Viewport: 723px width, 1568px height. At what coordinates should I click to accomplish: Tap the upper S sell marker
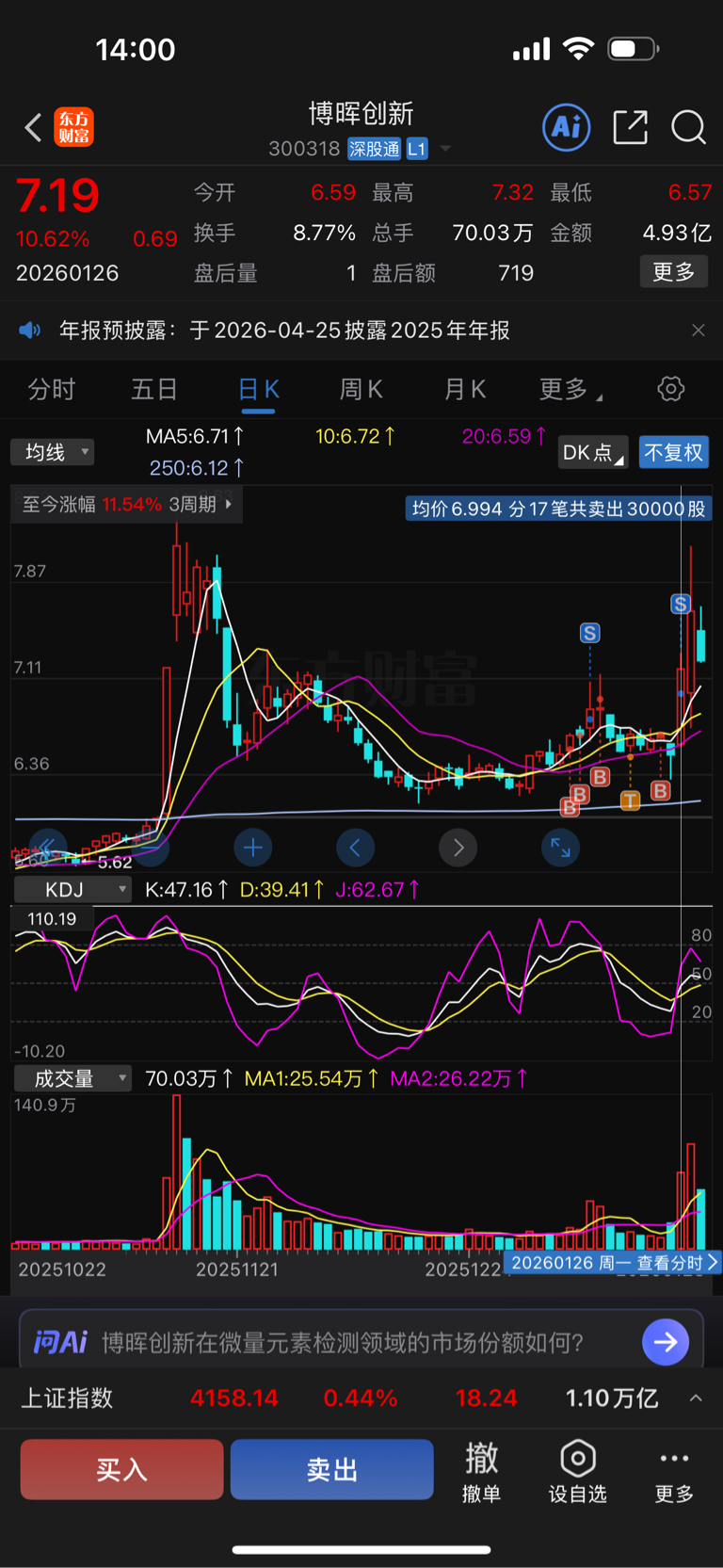click(x=681, y=605)
